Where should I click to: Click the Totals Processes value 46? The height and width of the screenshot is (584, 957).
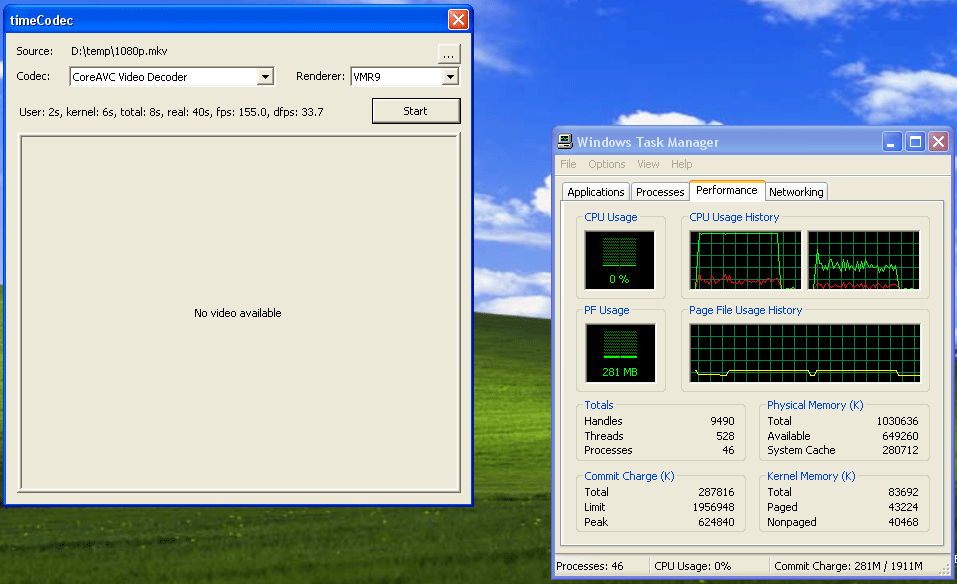(728, 450)
